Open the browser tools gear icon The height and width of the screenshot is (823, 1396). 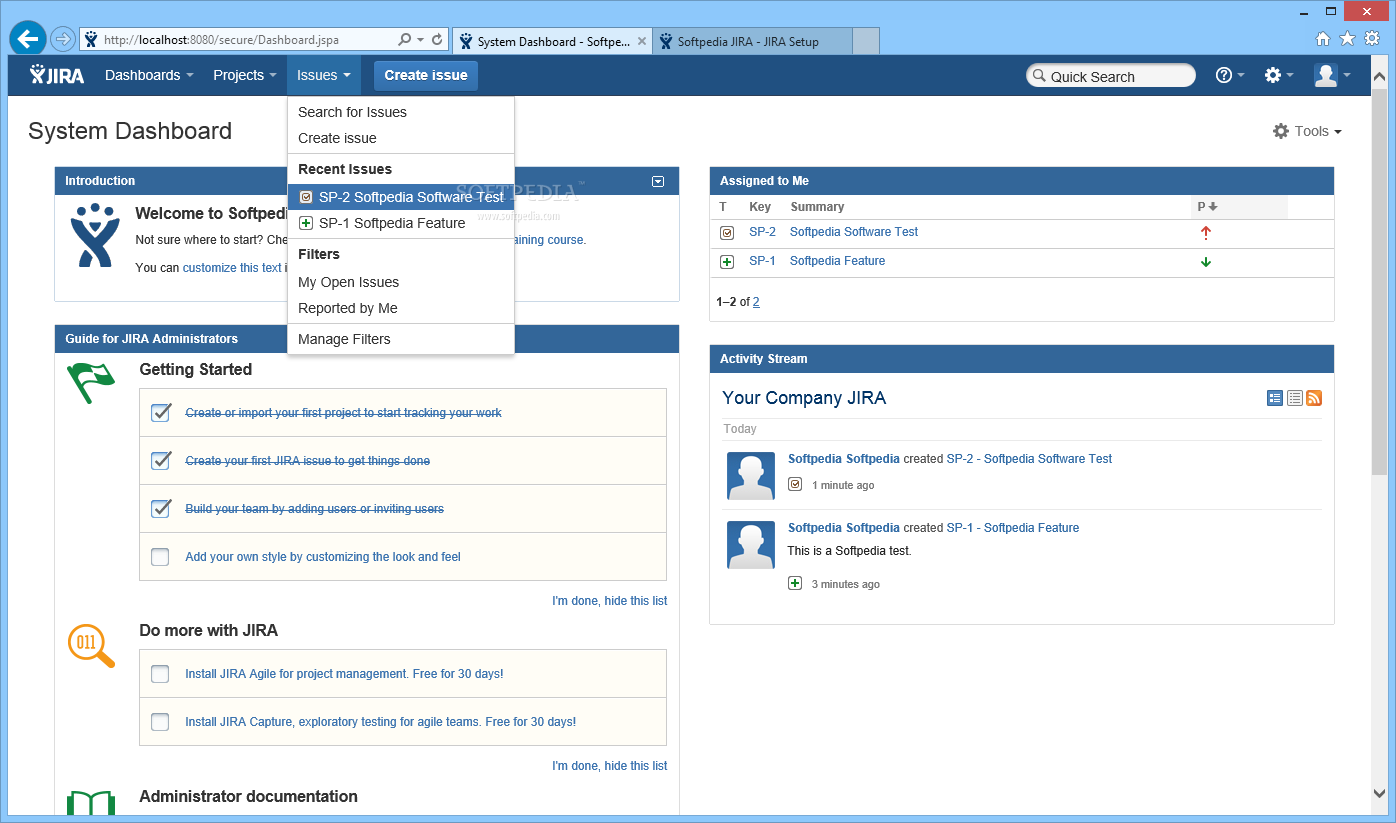[x=1372, y=39]
